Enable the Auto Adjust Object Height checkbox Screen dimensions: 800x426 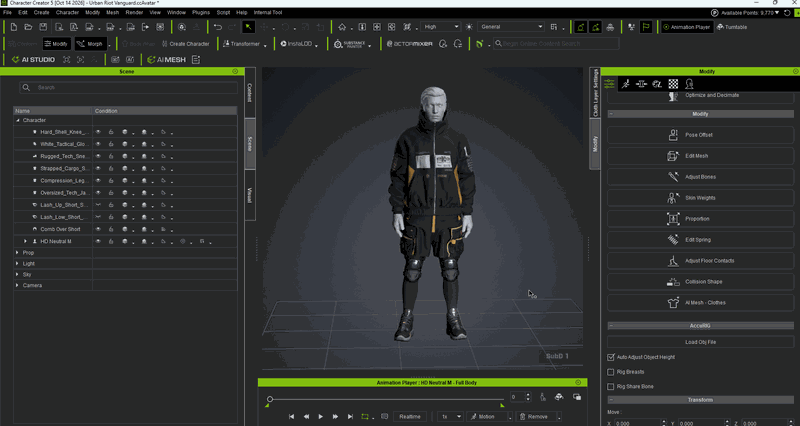[x=611, y=357]
